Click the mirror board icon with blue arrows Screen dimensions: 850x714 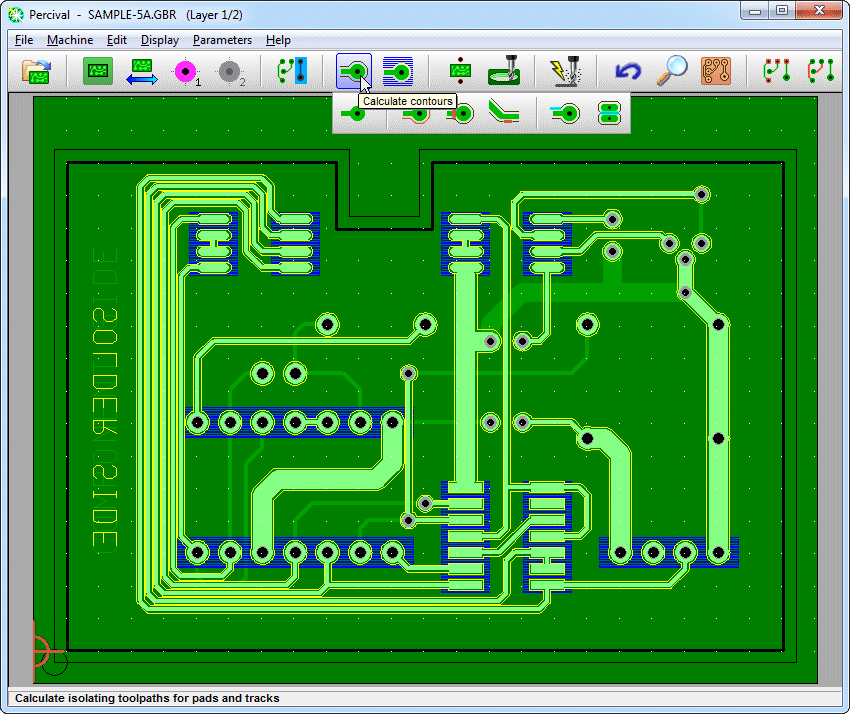[142, 72]
